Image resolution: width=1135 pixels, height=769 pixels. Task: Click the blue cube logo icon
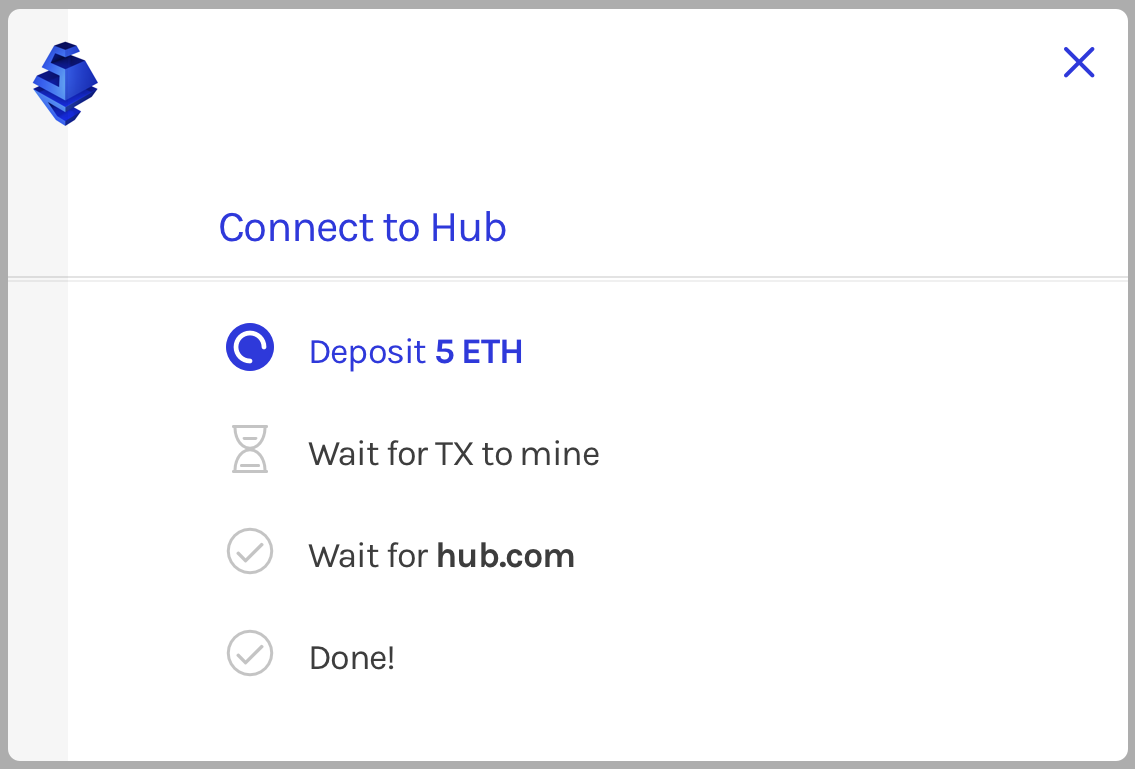coord(64,84)
